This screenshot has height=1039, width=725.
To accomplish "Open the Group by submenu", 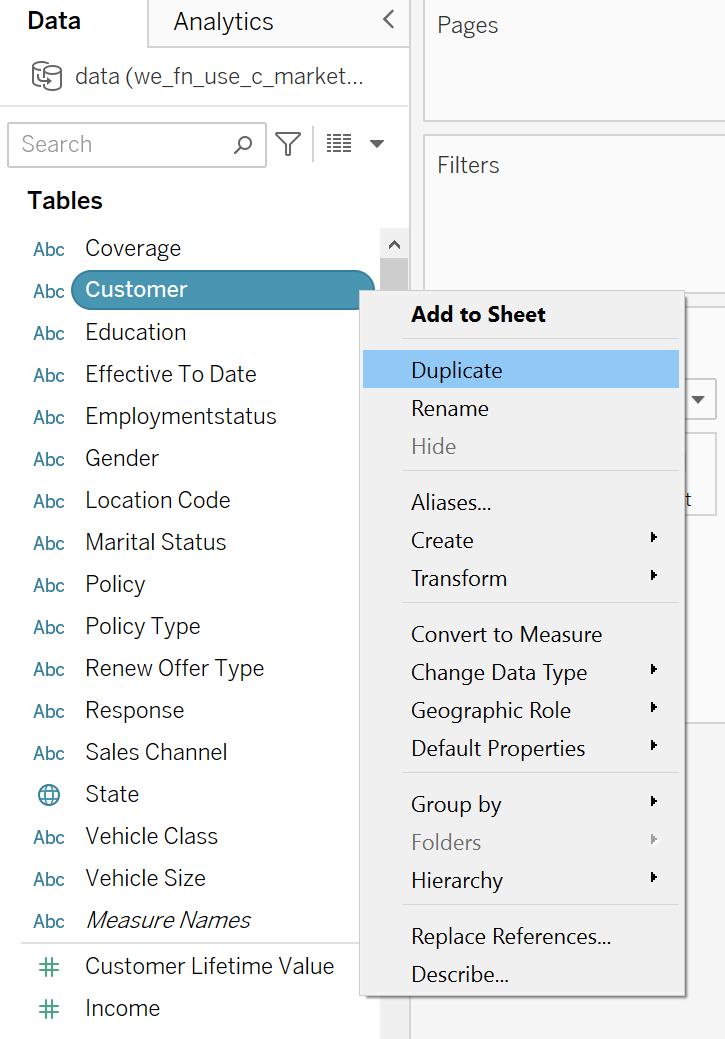I will pyautogui.click(x=455, y=804).
